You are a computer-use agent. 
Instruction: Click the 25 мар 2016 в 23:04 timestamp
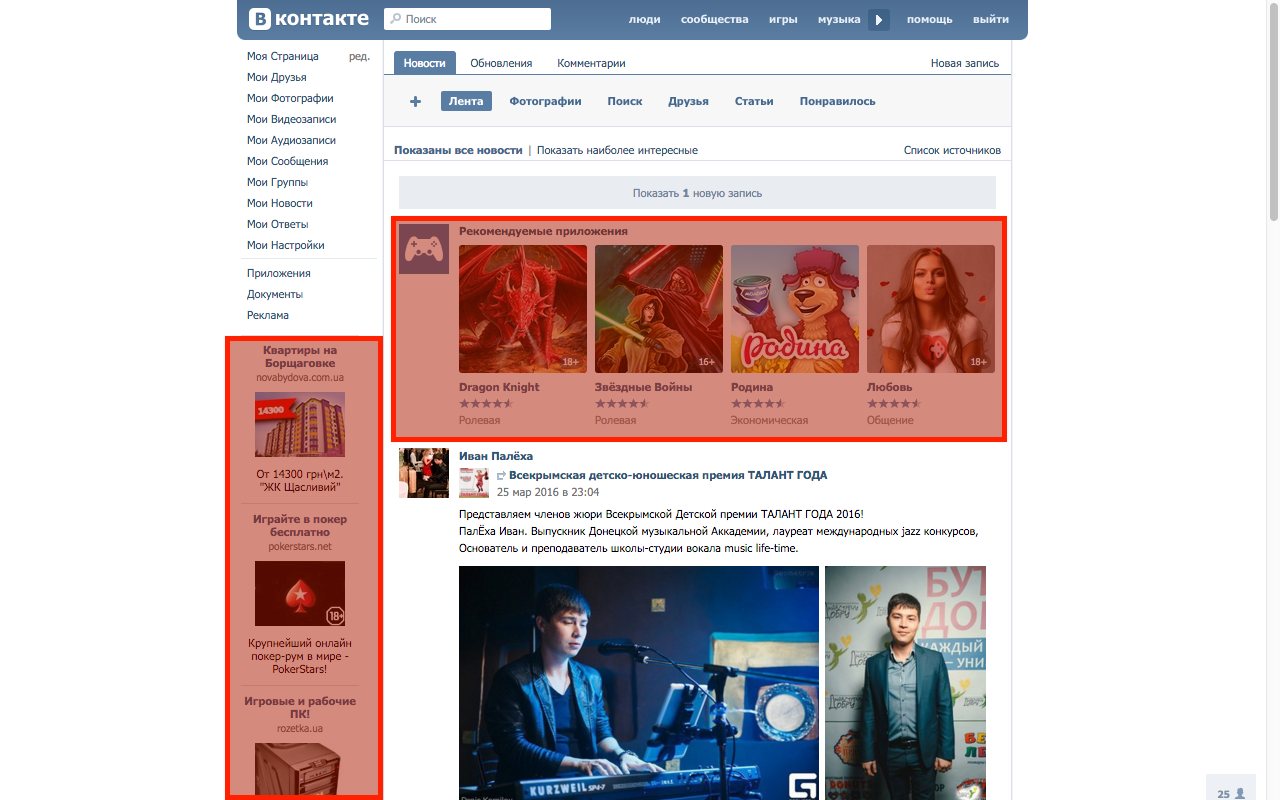click(x=547, y=492)
